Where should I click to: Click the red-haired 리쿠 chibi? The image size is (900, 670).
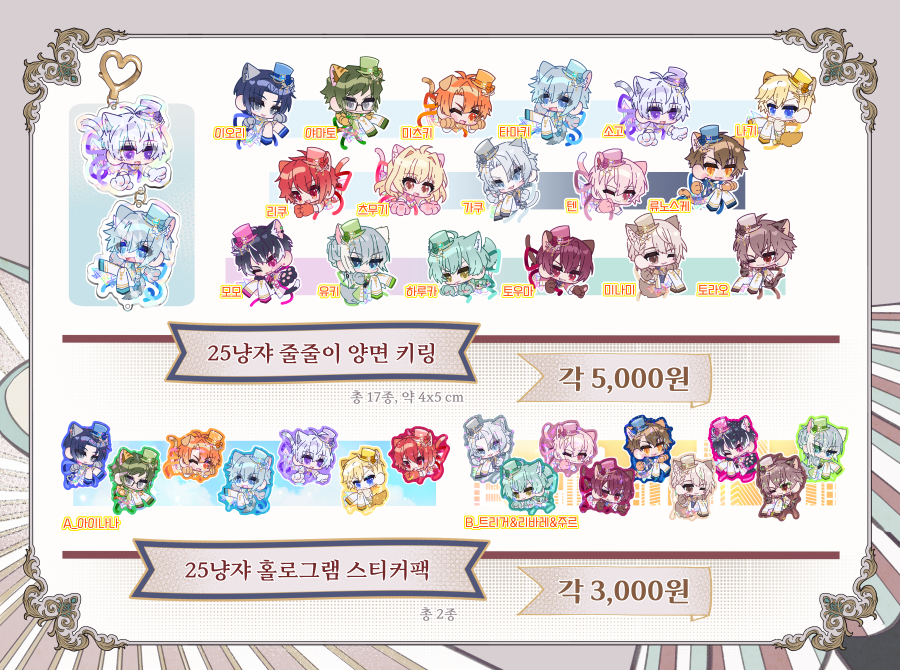[x=311, y=181]
